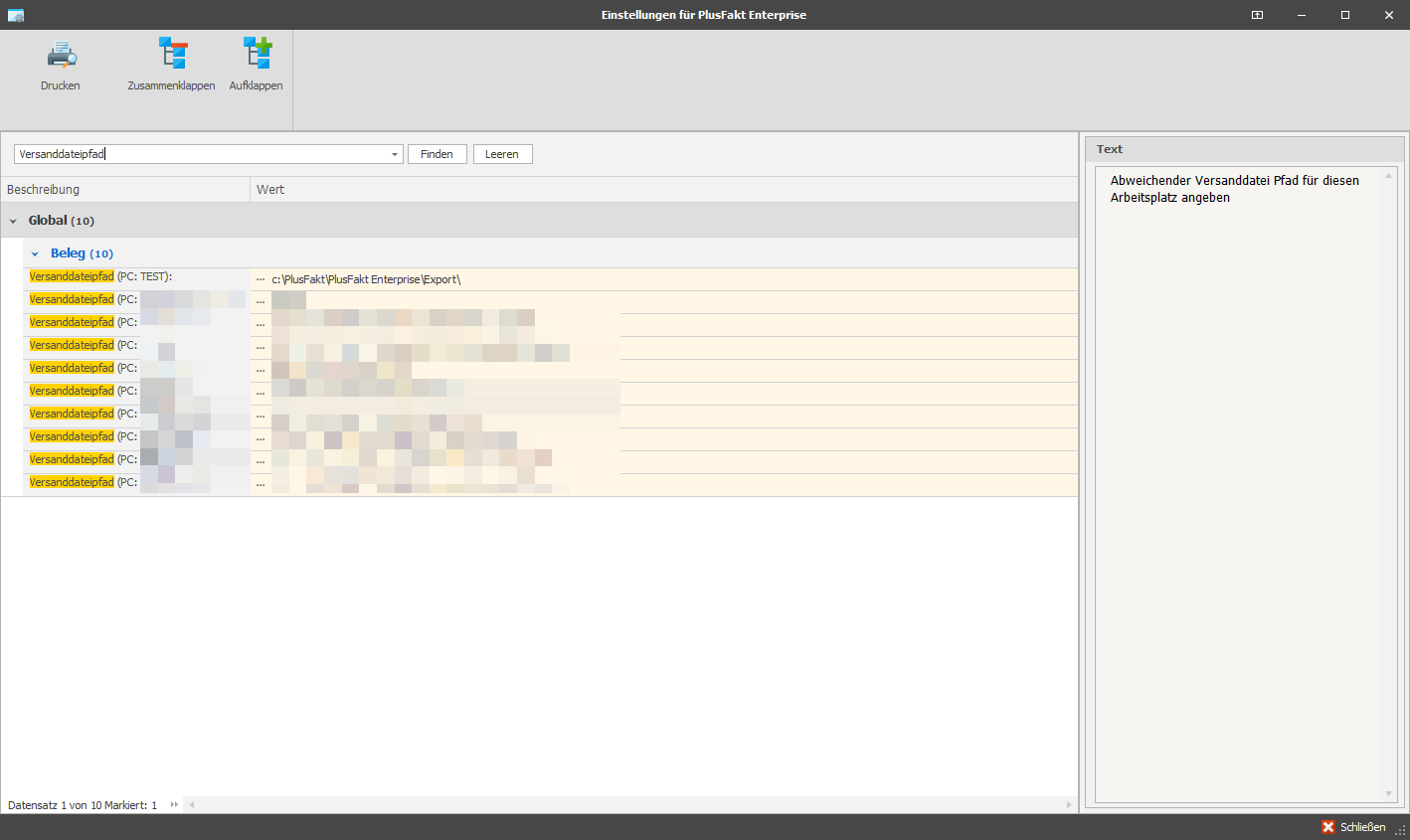Open the ellipsis button in the PC: TEST row
1410x840 pixels.
click(261, 279)
